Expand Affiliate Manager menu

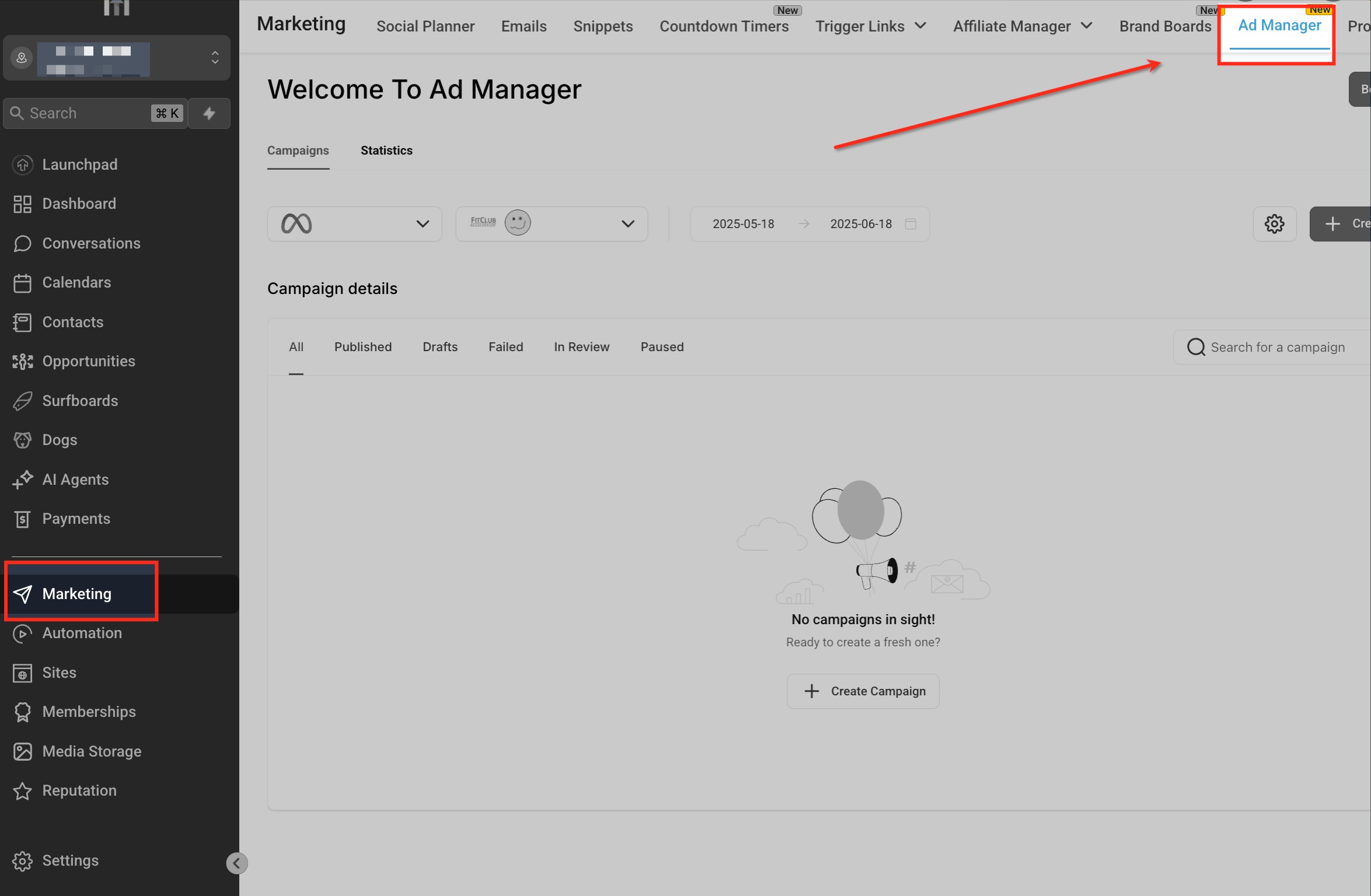coord(1022,26)
